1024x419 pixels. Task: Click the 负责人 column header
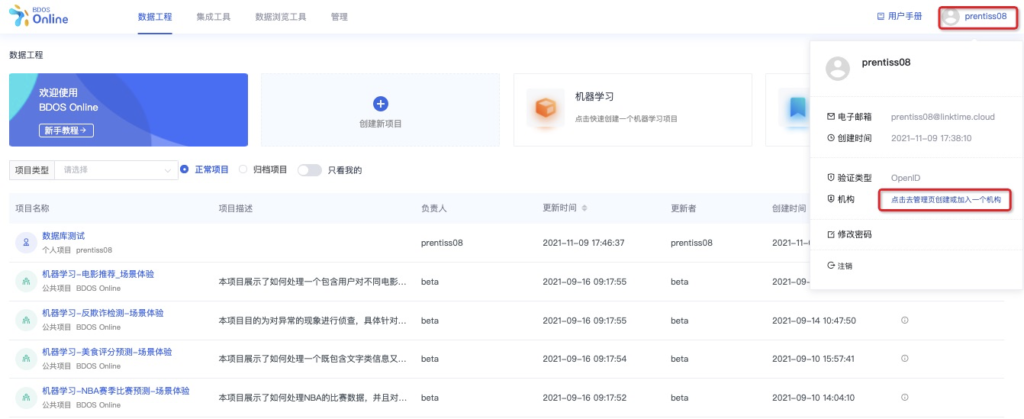click(x=434, y=208)
